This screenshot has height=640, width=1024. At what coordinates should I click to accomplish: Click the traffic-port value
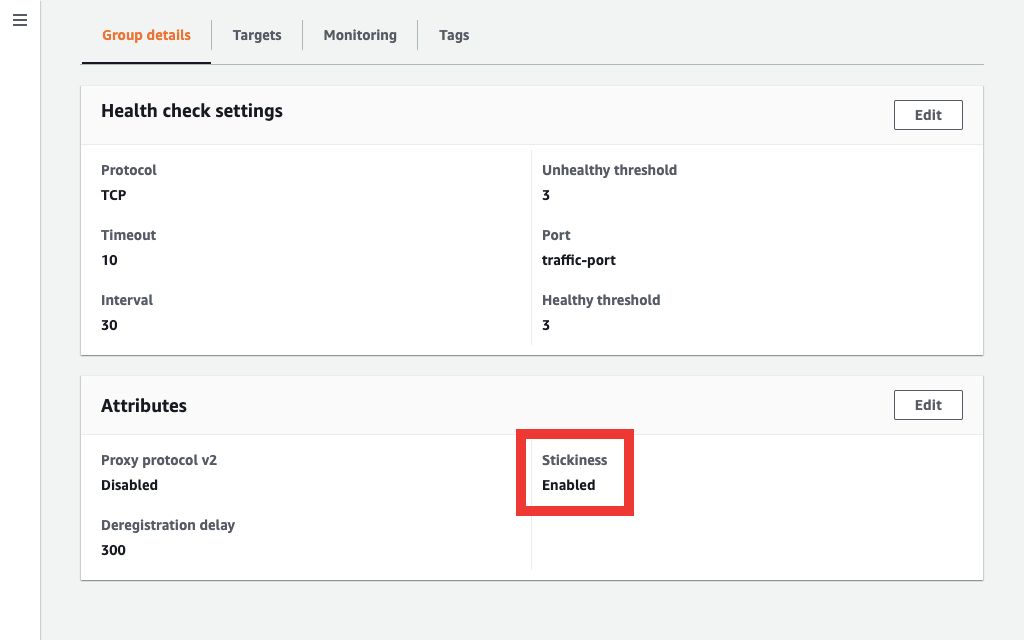[x=577, y=260]
